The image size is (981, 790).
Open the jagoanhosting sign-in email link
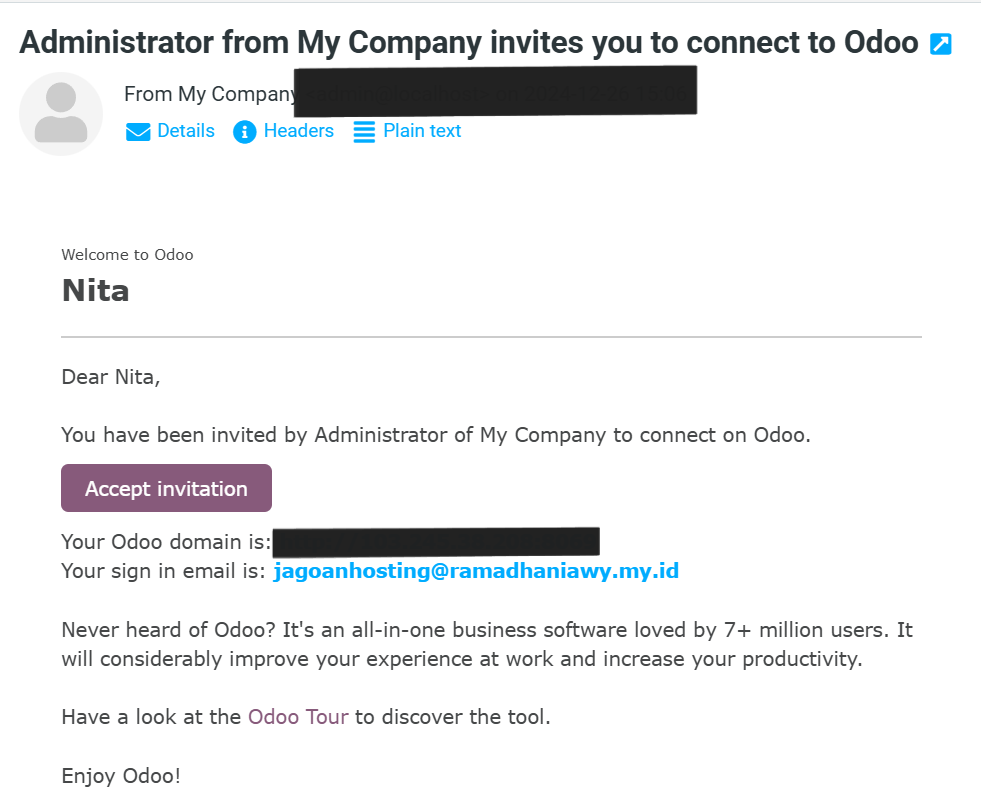(476, 571)
